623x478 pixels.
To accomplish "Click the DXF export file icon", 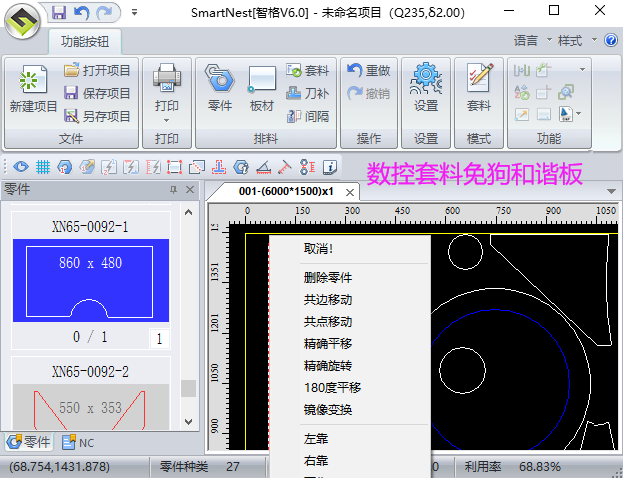I will click(565, 114).
